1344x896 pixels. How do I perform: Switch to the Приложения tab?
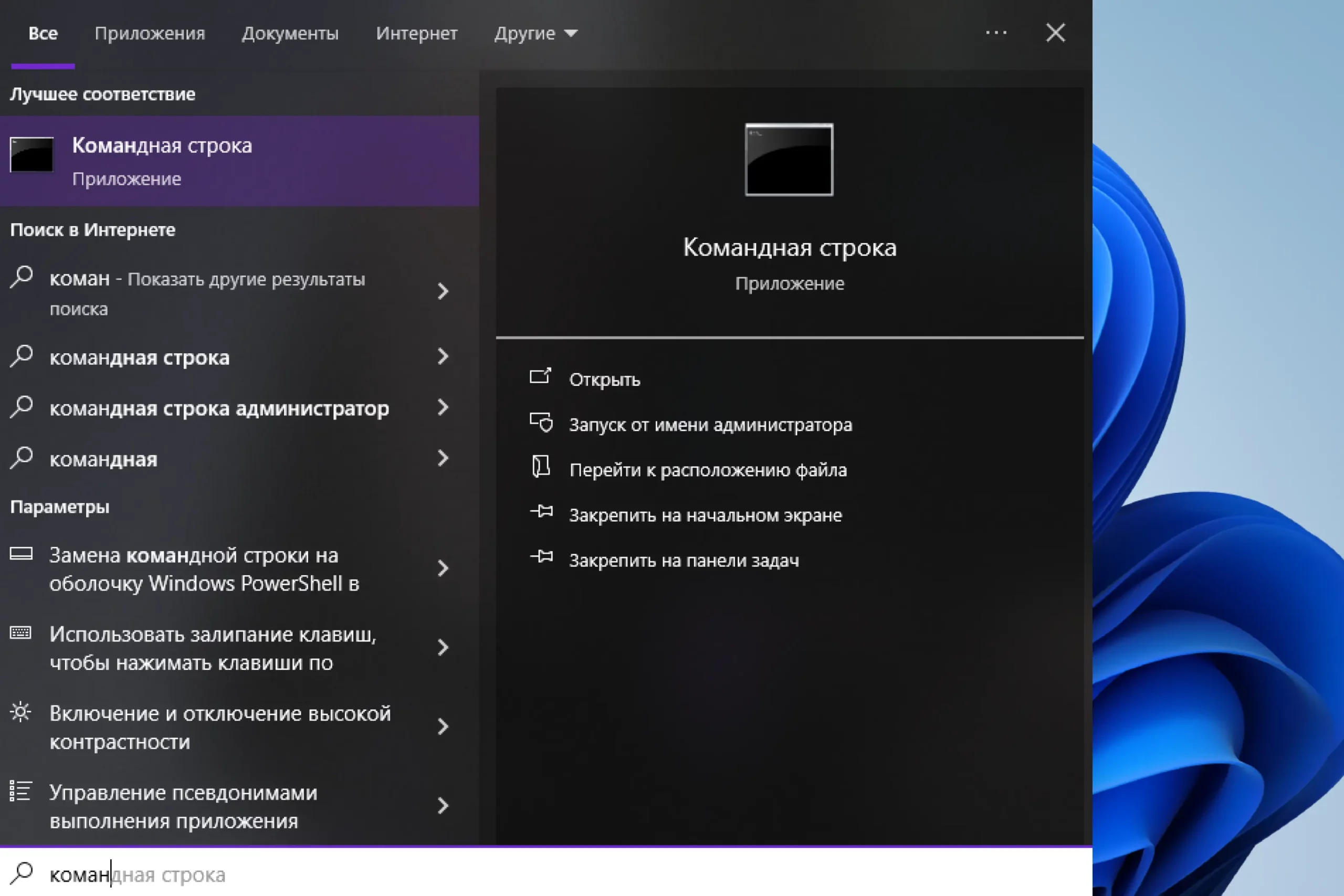click(150, 34)
